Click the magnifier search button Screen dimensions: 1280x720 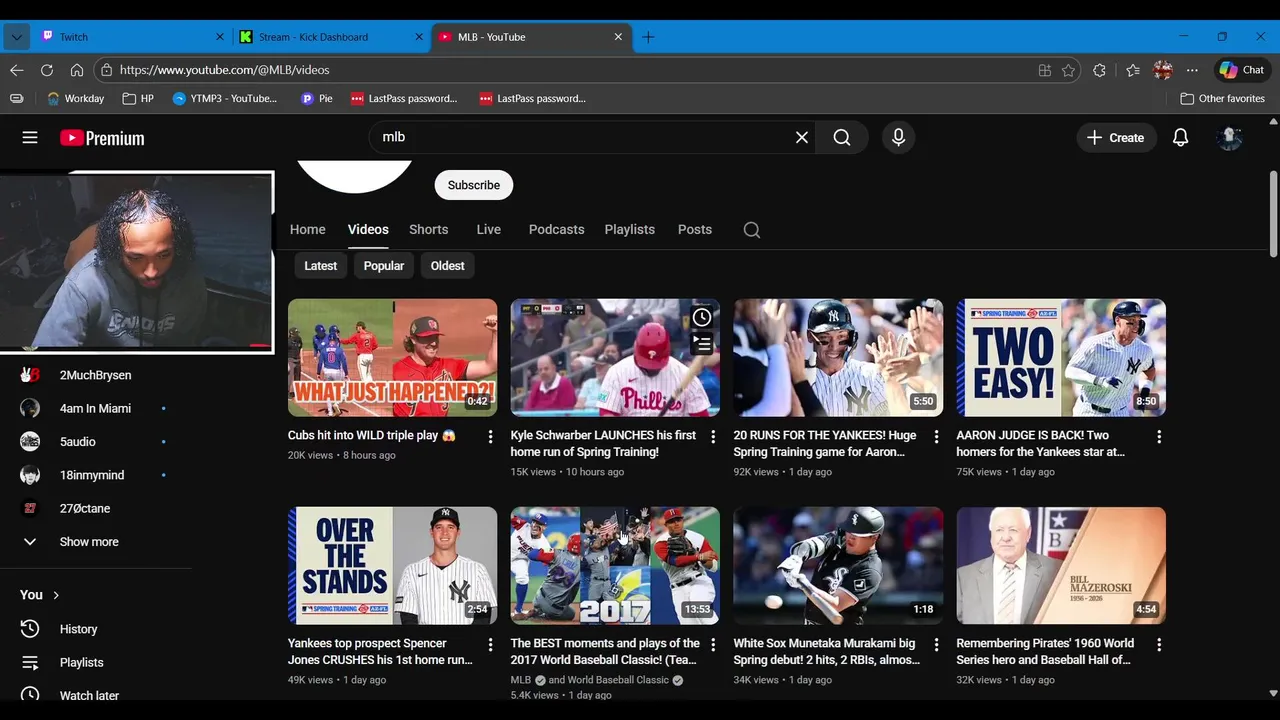point(842,138)
